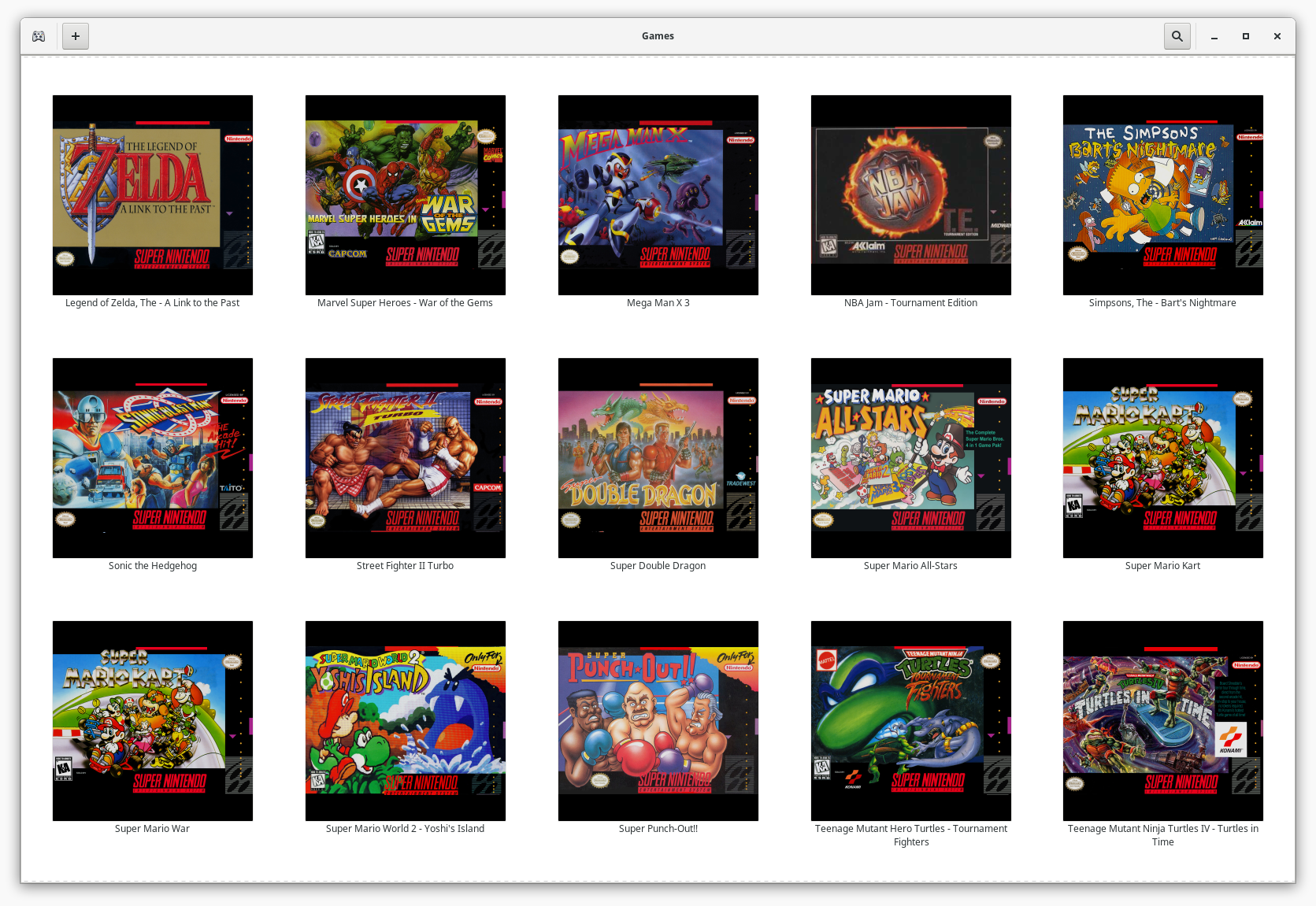
Task: Close the Games window
Action: [1277, 36]
